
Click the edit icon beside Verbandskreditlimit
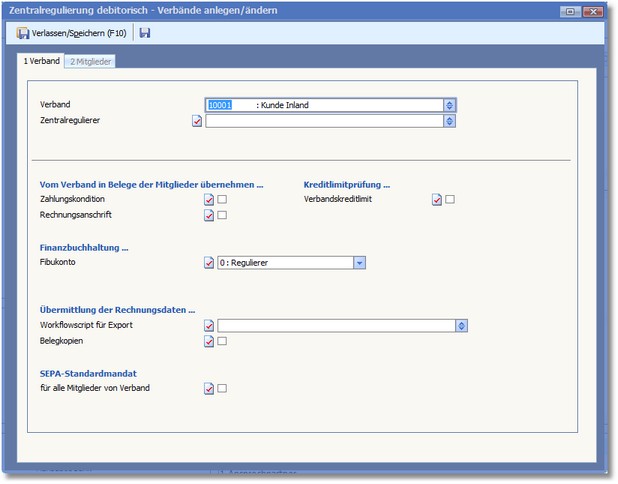(x=437, y=200)
